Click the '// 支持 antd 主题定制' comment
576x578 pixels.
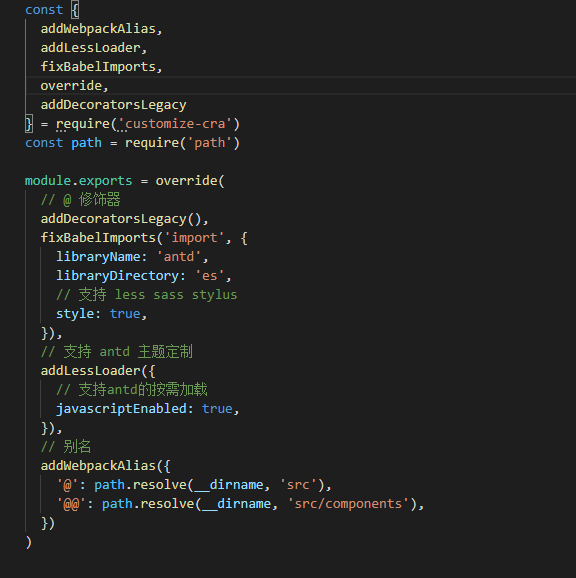point(117,352)
